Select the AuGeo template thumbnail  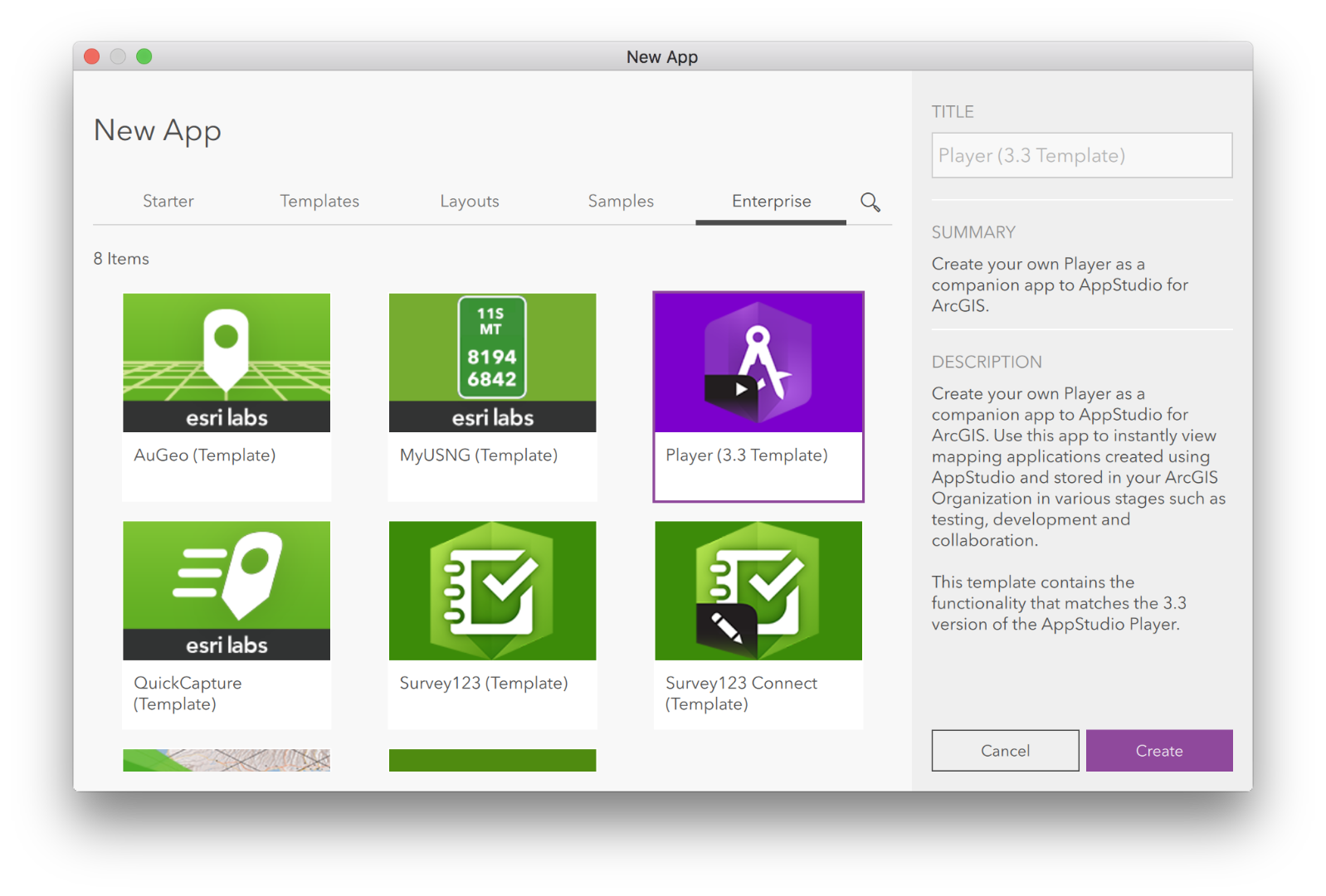coord(227,363)
